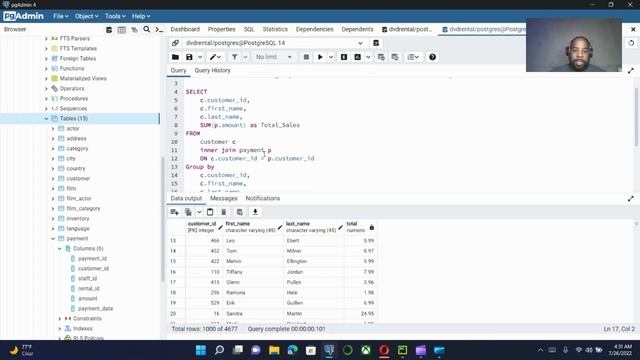Open the Dependents tab
Screen dimensions: 640x360
357,29
